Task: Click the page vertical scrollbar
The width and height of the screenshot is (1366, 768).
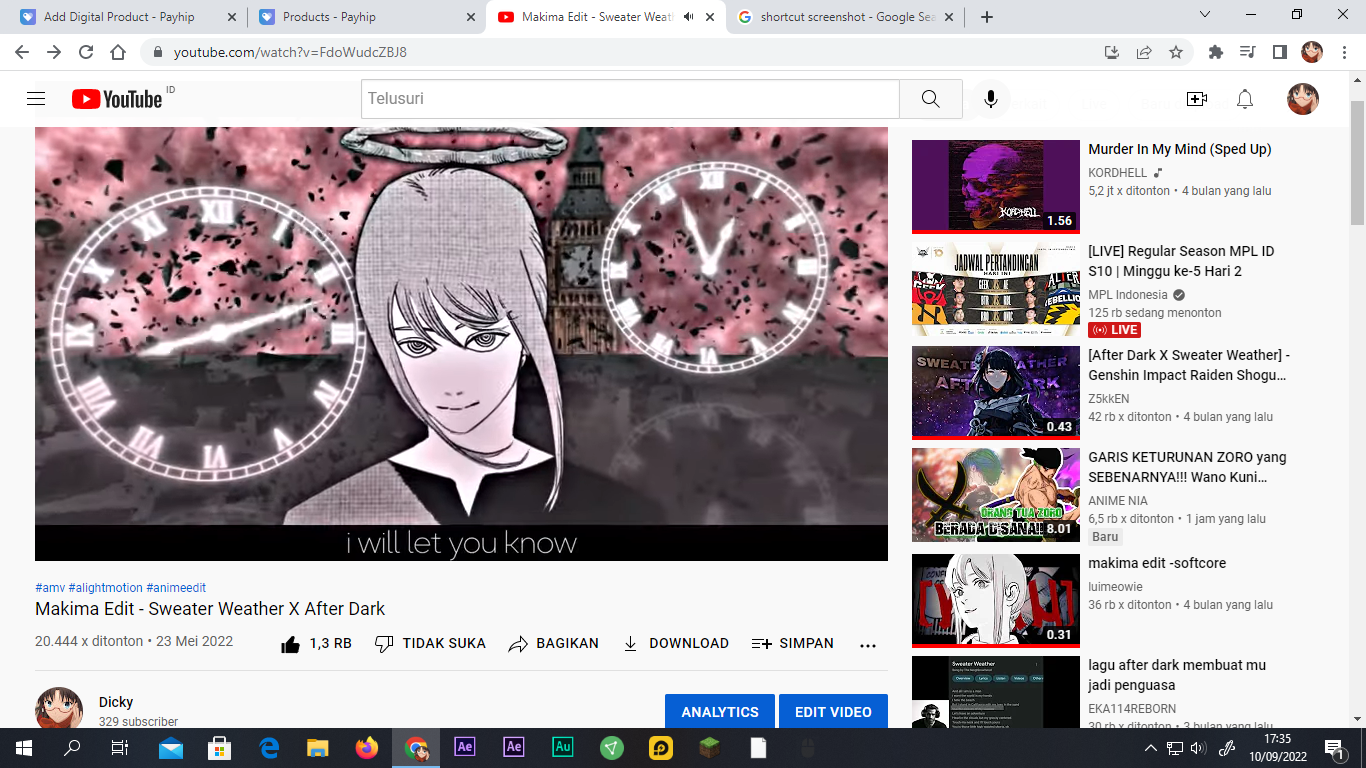Action: pyautogui.click(x=1357, y=162)
